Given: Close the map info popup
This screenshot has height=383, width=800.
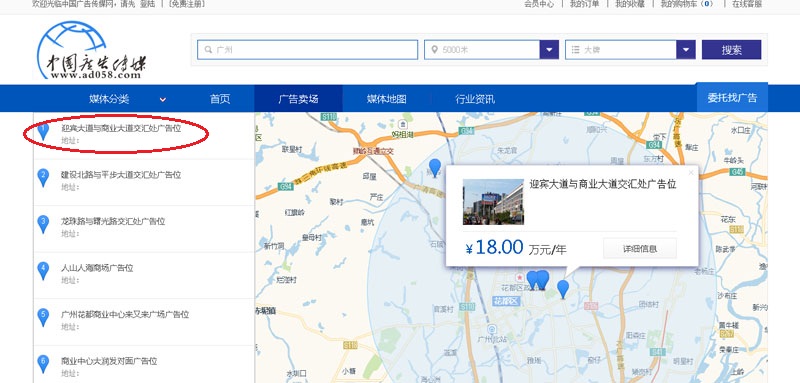Looking at the screenshot, I should point(691,173).
